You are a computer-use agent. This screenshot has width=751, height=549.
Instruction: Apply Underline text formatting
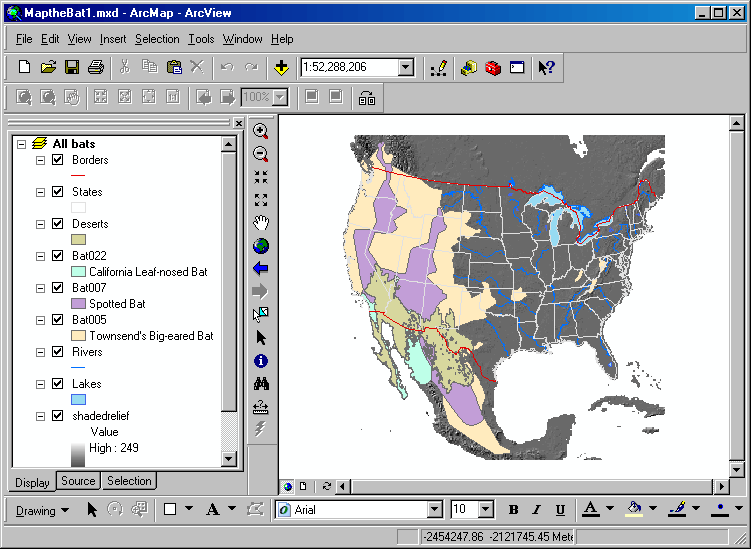click(x=560, y=510)
